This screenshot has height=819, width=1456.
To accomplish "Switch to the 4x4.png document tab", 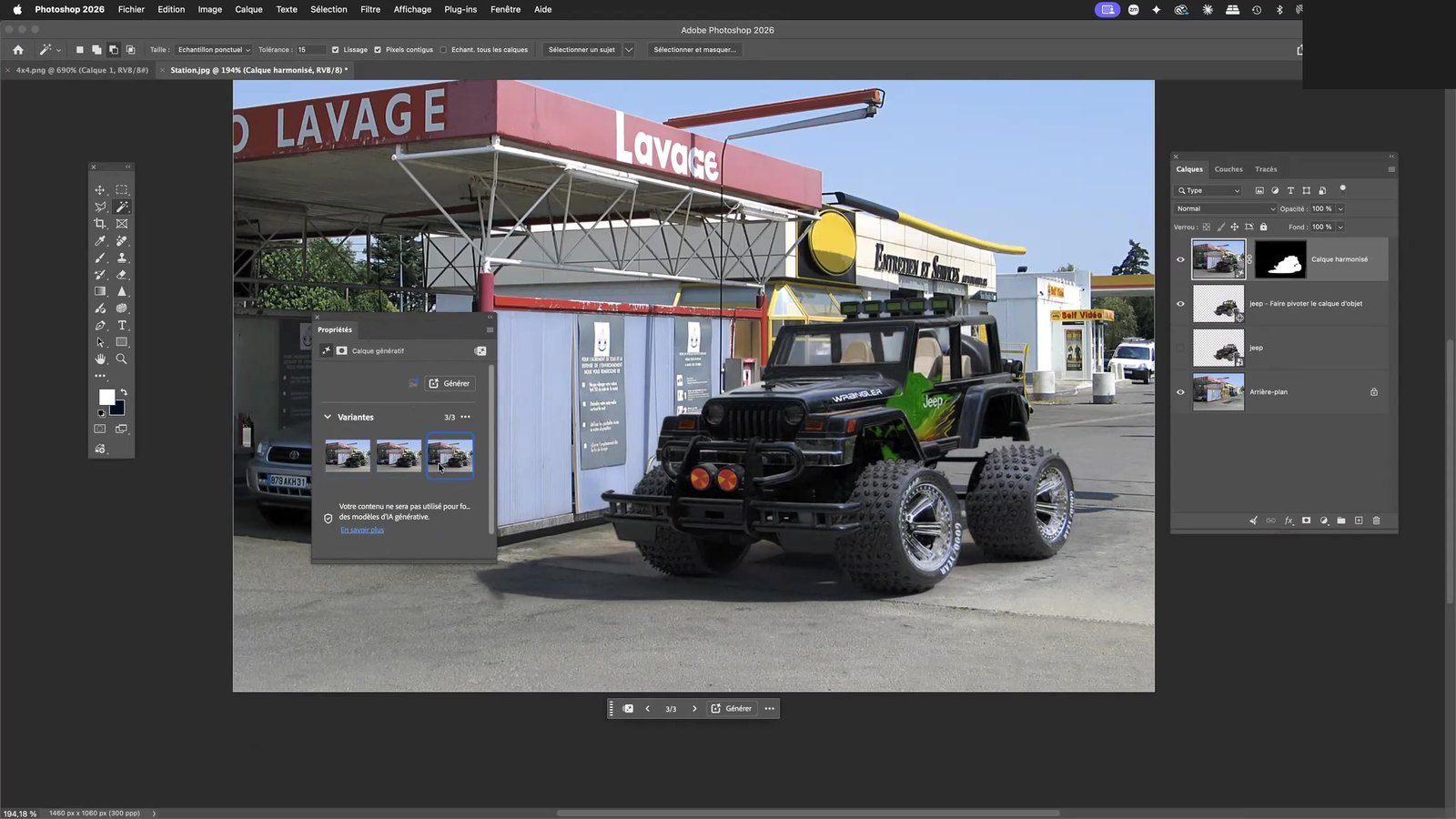I will [82, 70].
